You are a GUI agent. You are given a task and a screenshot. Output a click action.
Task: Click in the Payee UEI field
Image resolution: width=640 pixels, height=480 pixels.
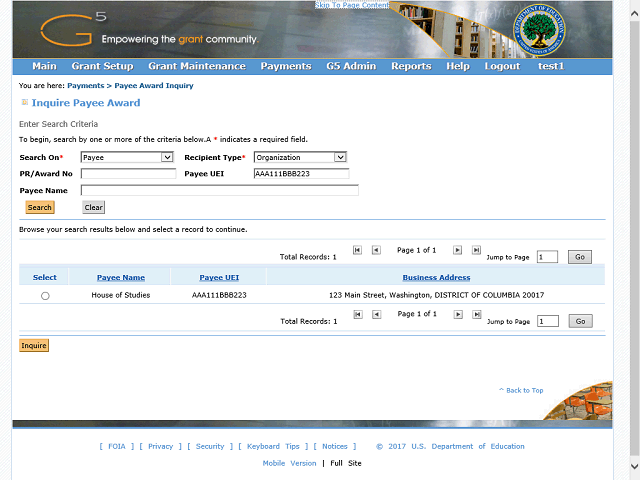point(302,173)
